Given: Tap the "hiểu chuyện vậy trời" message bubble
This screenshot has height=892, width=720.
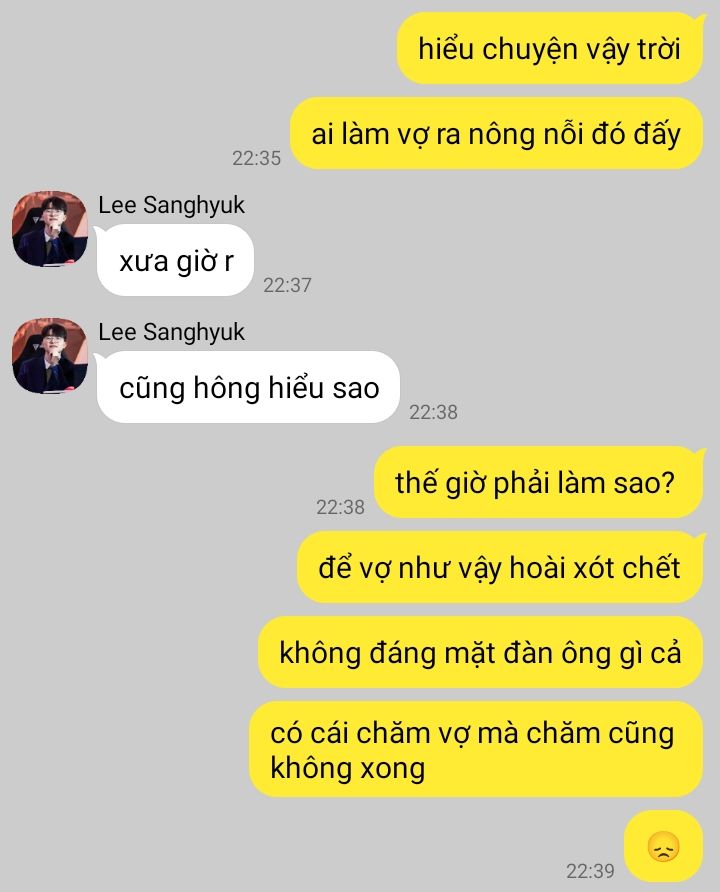Looking at the screenshot, I should 550,48.
